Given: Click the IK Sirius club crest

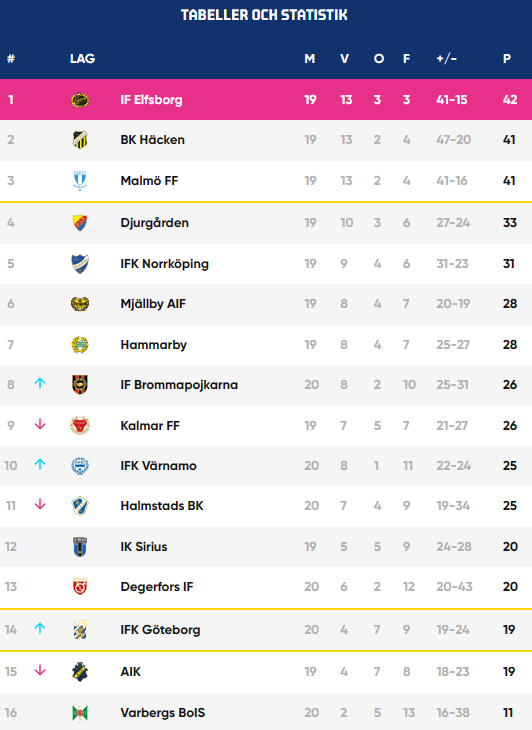Looking at the screenshot, I should tap(80, 547).
